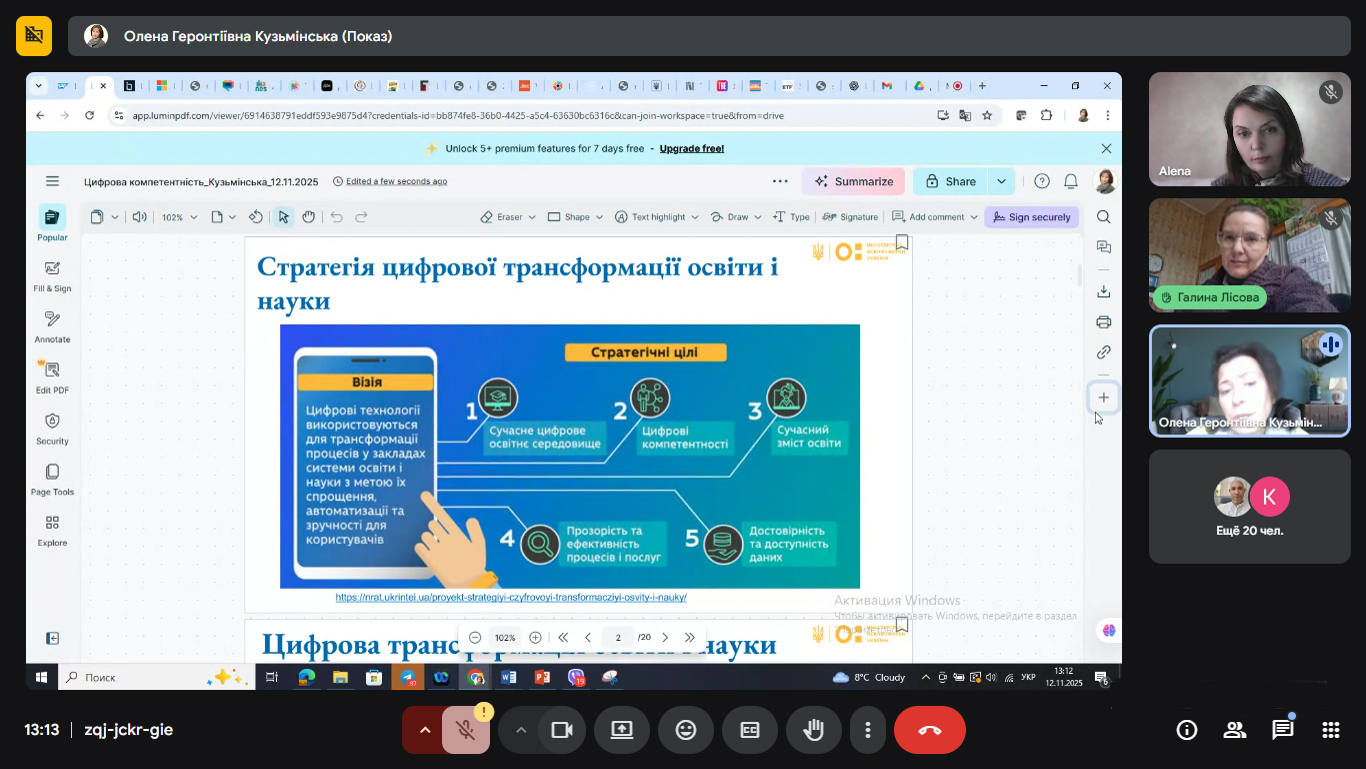The height and width of the screenshot is (769, 1366).
Task: Click zoom in plus on page bar
Action: pos(535,638)
